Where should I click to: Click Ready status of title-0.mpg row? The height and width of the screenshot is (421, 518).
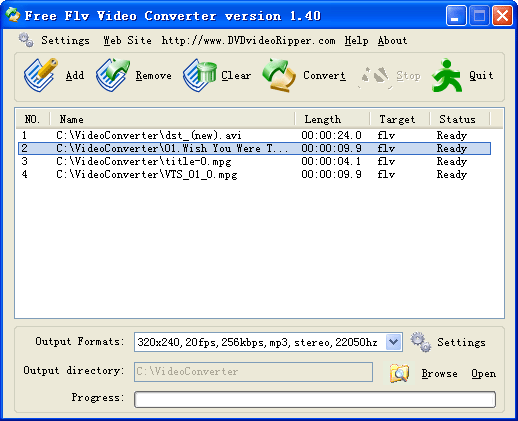coord(452,162)
